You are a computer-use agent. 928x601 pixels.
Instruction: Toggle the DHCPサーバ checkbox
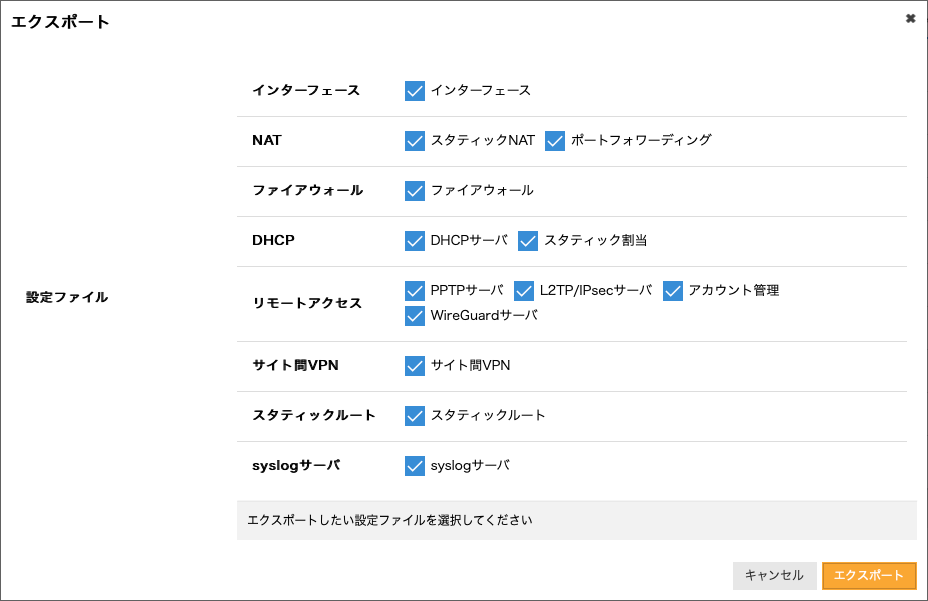click(415, 241)
